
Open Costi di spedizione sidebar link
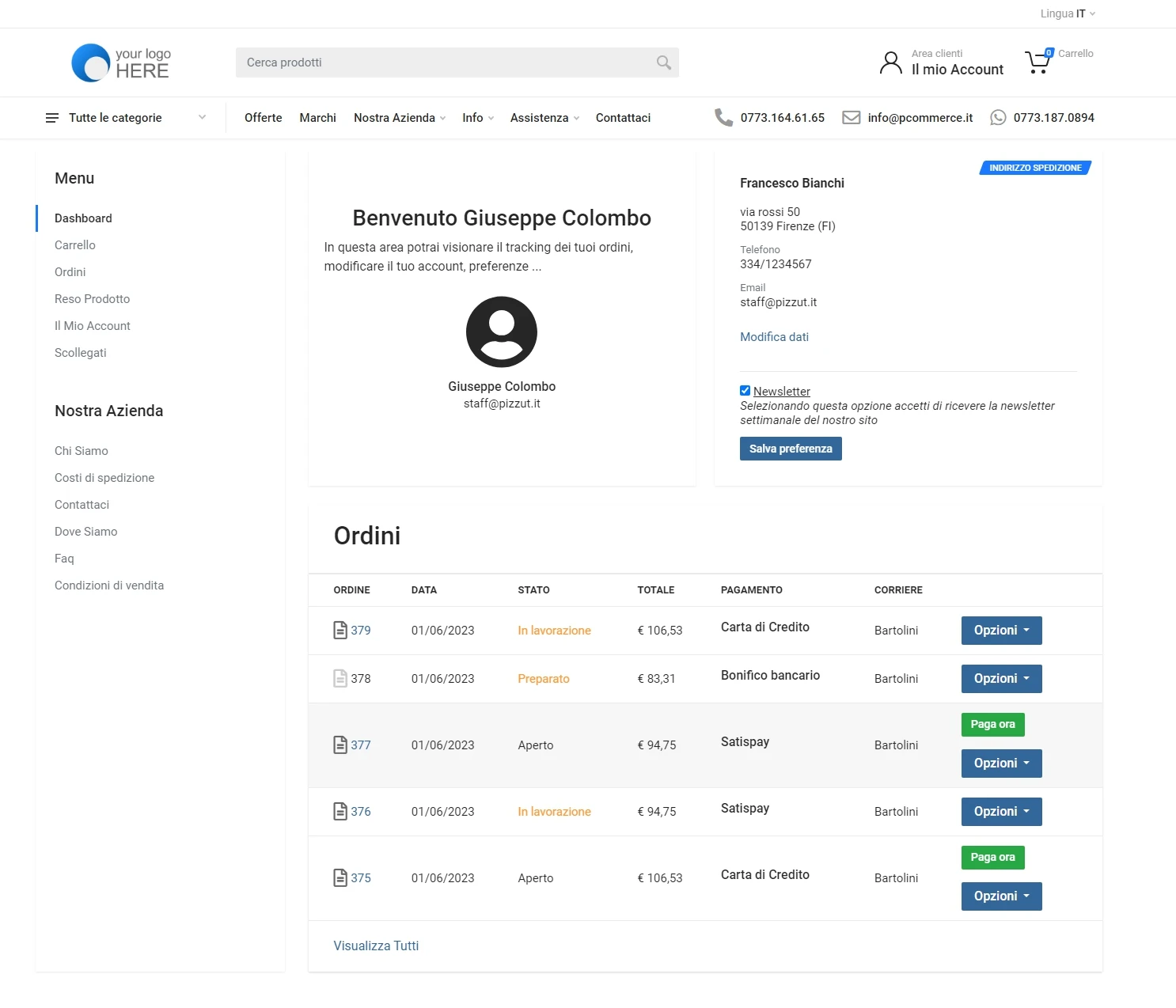point(104,478)
